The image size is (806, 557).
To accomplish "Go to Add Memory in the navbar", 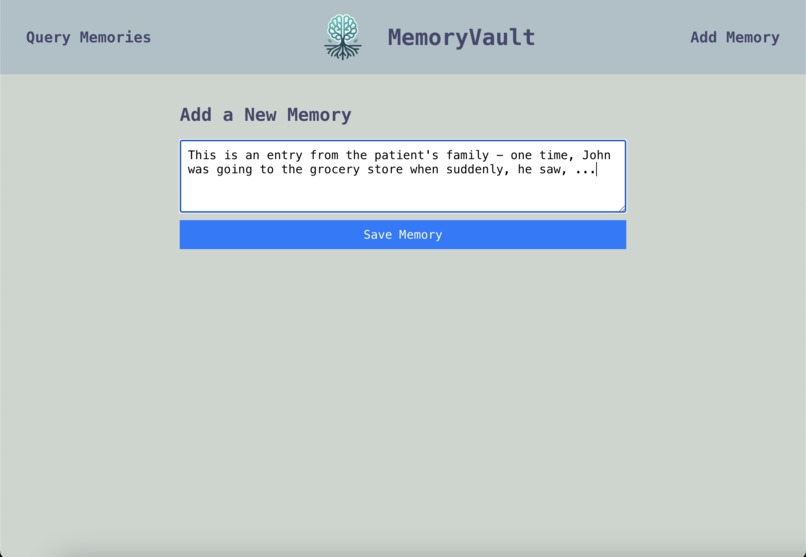I will 735,38.
